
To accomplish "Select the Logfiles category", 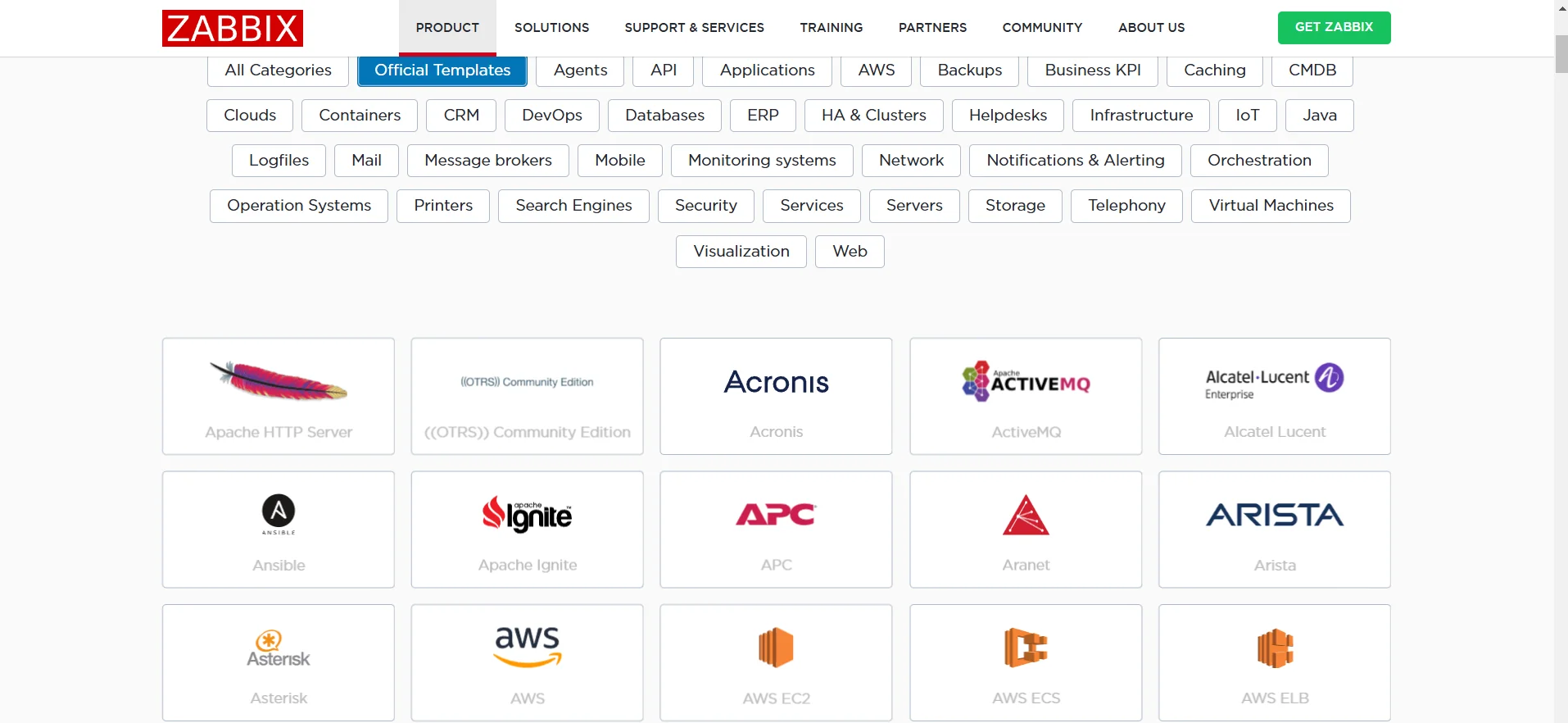I will pos(279,161).
